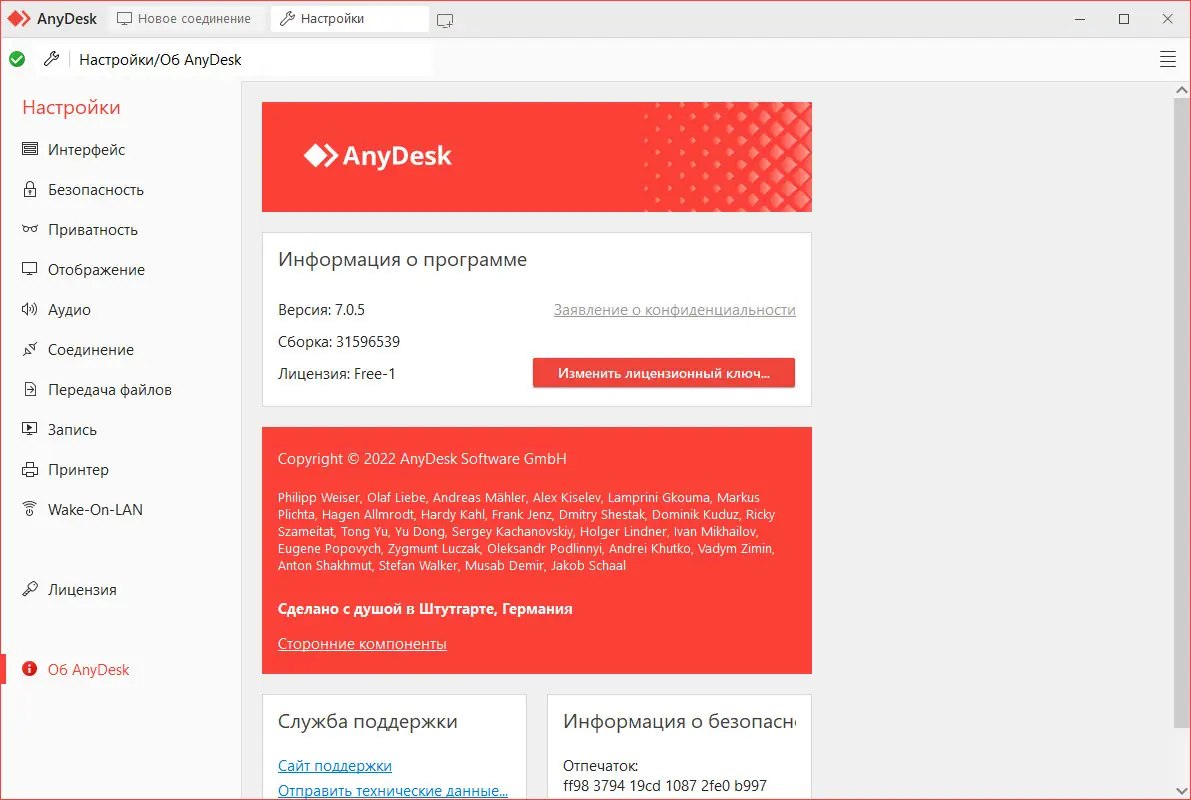The image size is (1191, 800).
Task: Click Изменить лицензионный ключ button
Action: pyautogui.click(x=663, y=372)
